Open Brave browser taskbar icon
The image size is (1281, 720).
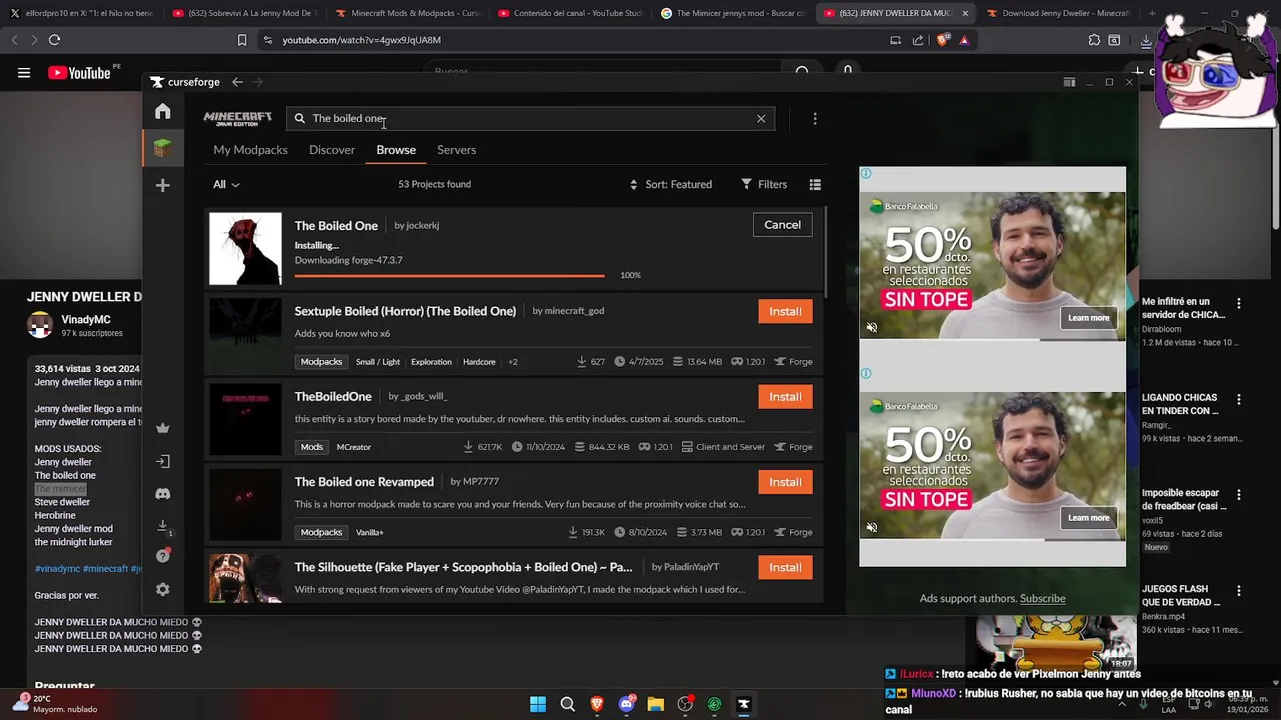(597, 704)
